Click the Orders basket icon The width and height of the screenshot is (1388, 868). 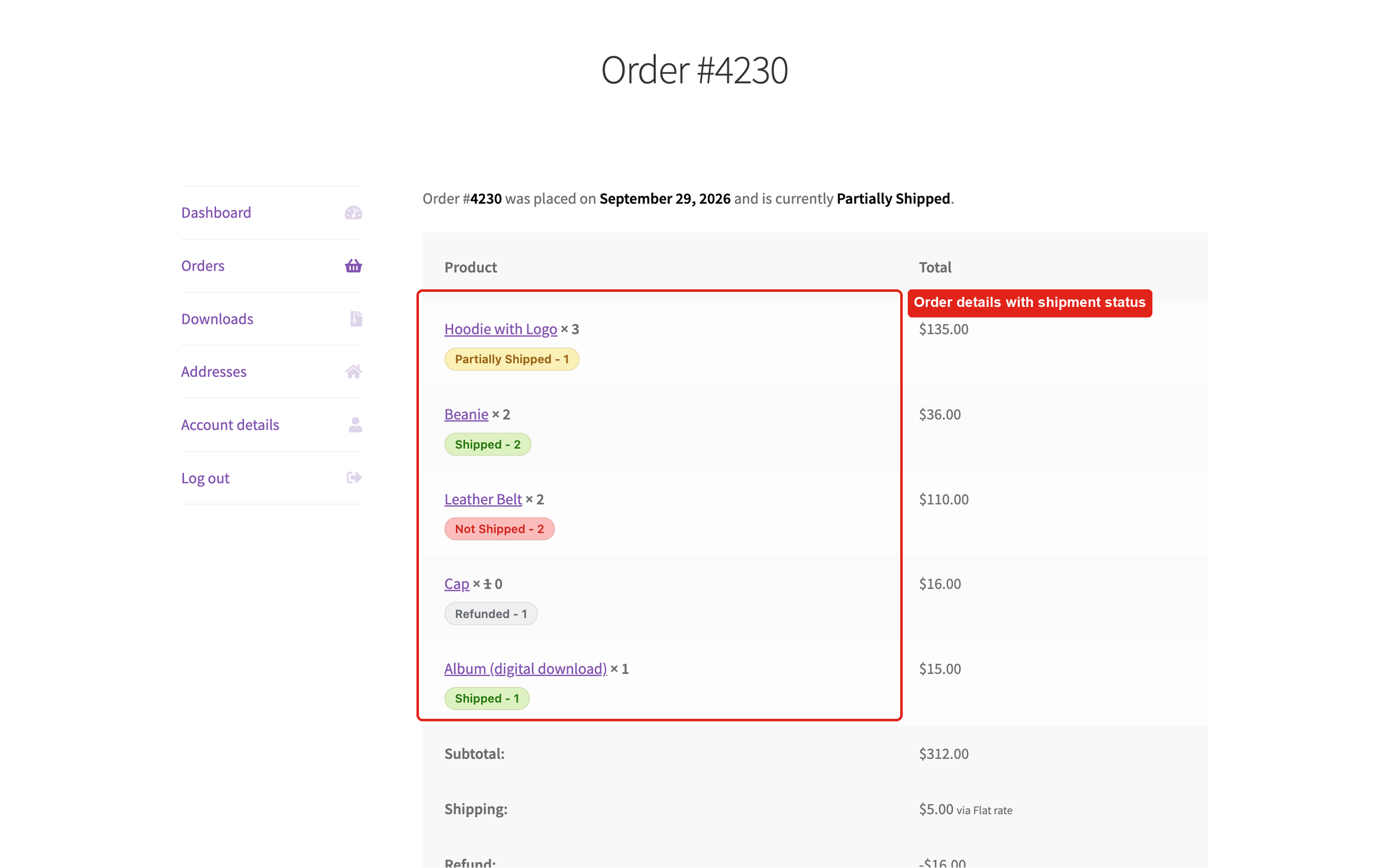click(353, 266)
